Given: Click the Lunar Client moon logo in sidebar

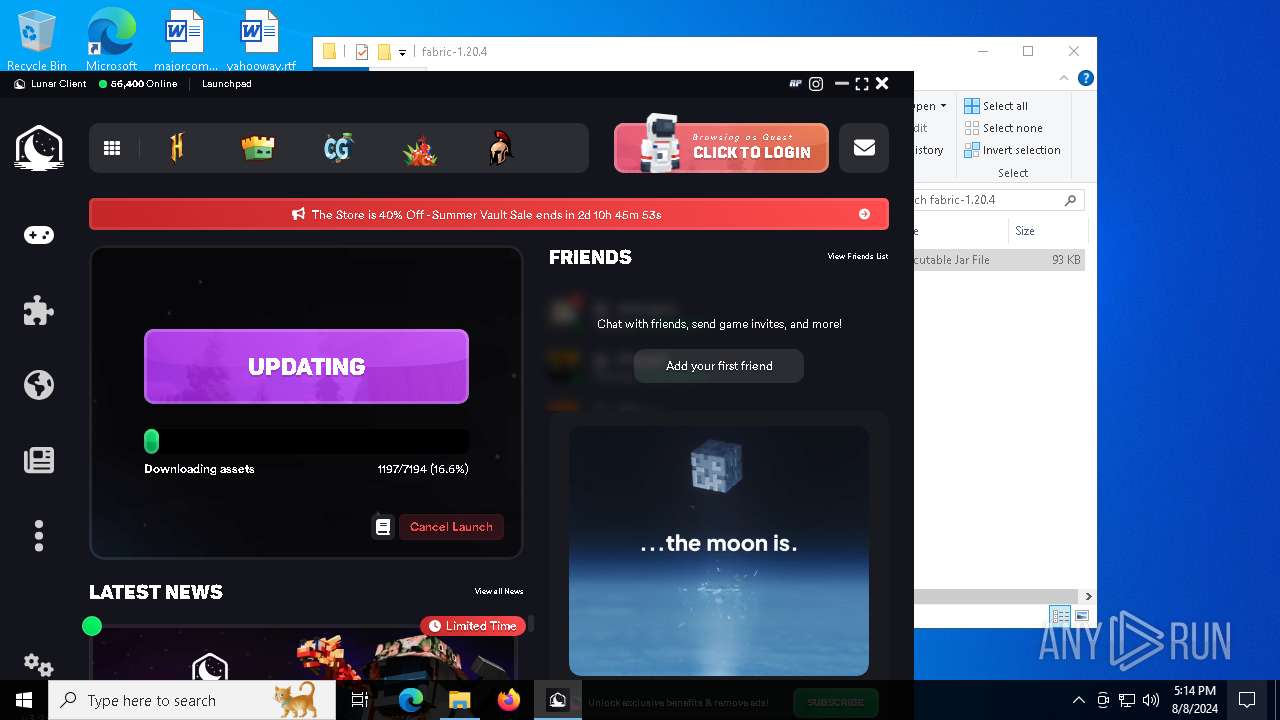Looking at the screenshot, I should pyautogui.click(x=39, y=148).
